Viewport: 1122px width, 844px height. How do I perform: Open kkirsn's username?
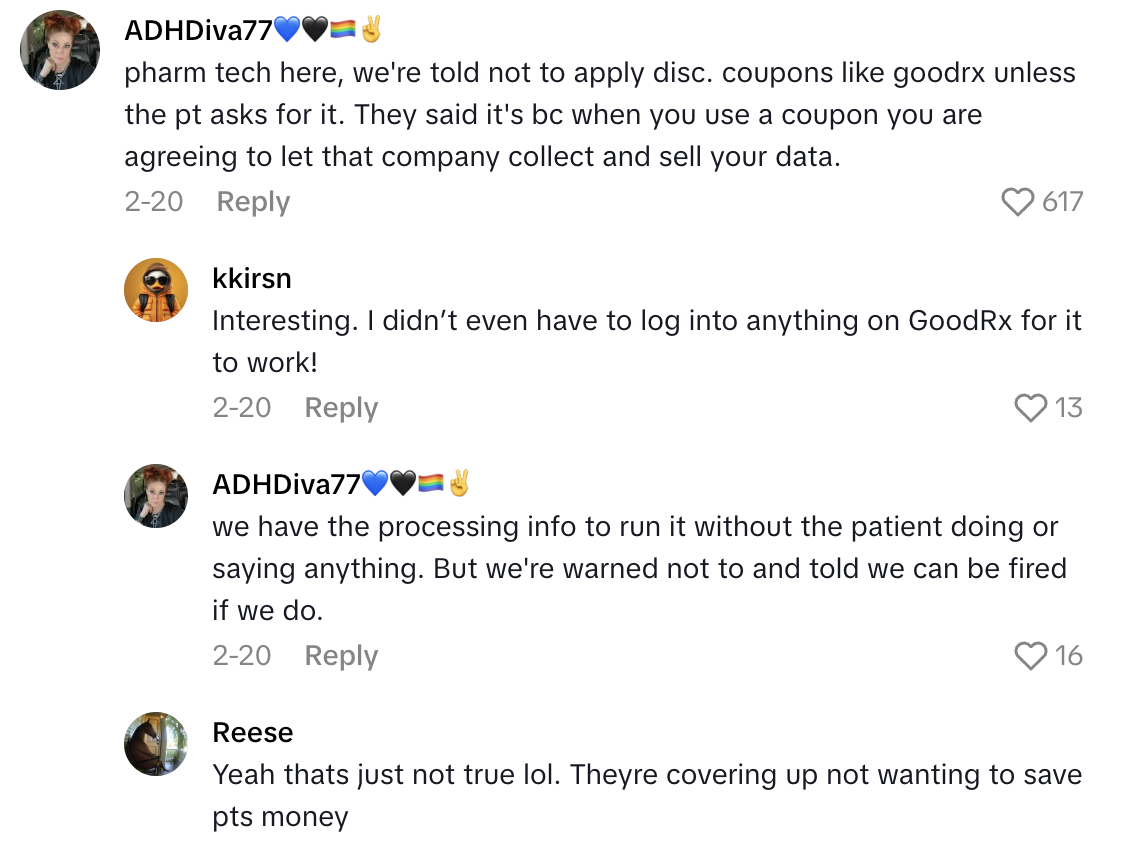pos(252,279)
